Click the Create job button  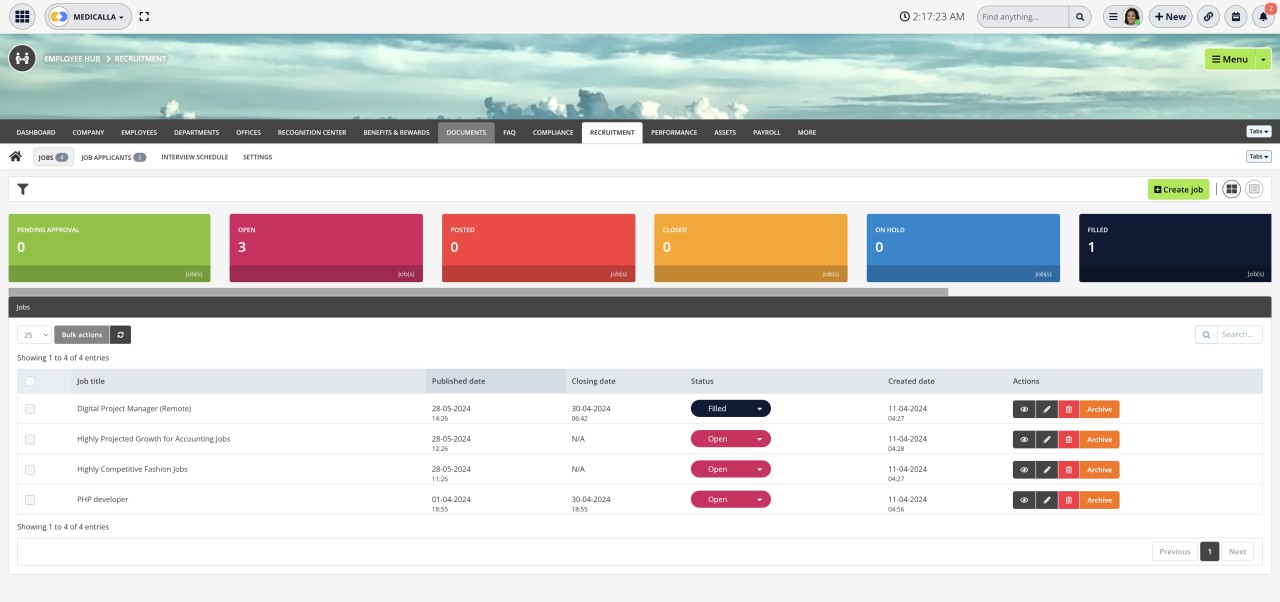[1178, 188]
